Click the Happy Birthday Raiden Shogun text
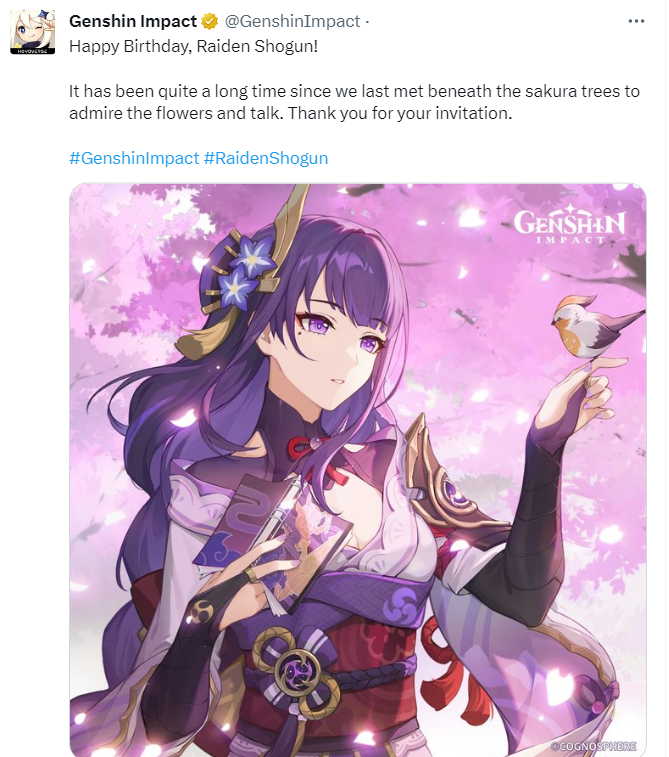This screenshot has width=669, height=757. (x=194, y=46)
